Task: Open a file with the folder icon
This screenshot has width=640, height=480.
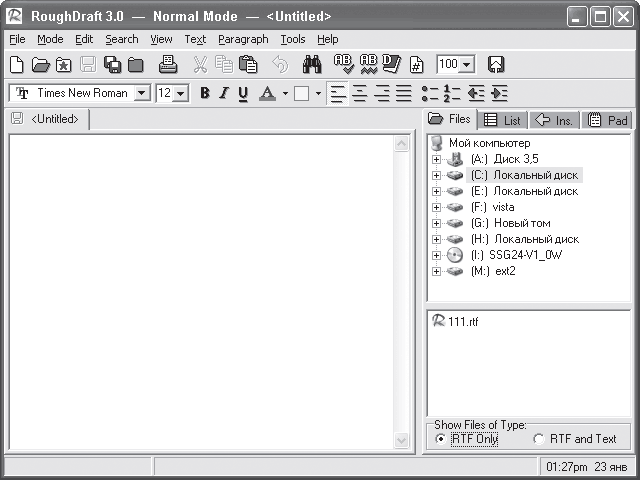Action: coord(40,64)
